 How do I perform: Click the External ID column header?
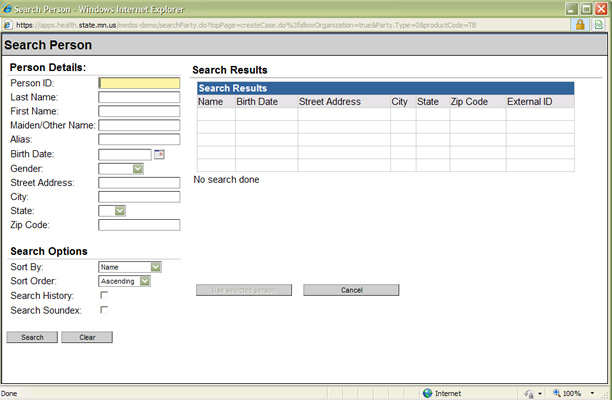[x=530, y=101]
